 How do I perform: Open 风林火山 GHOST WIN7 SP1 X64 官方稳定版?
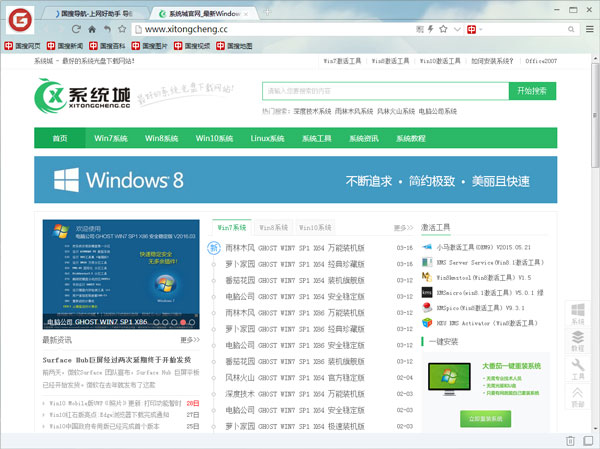(x=295, y=378)
